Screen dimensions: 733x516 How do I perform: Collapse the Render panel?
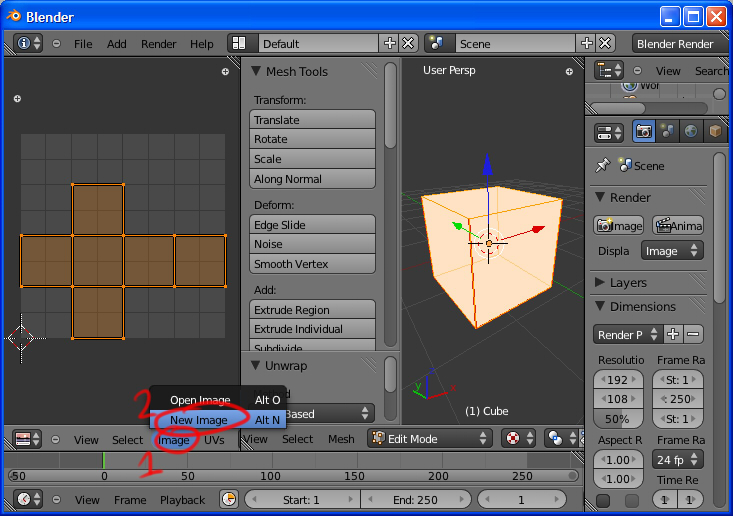(x=601, y=197)
